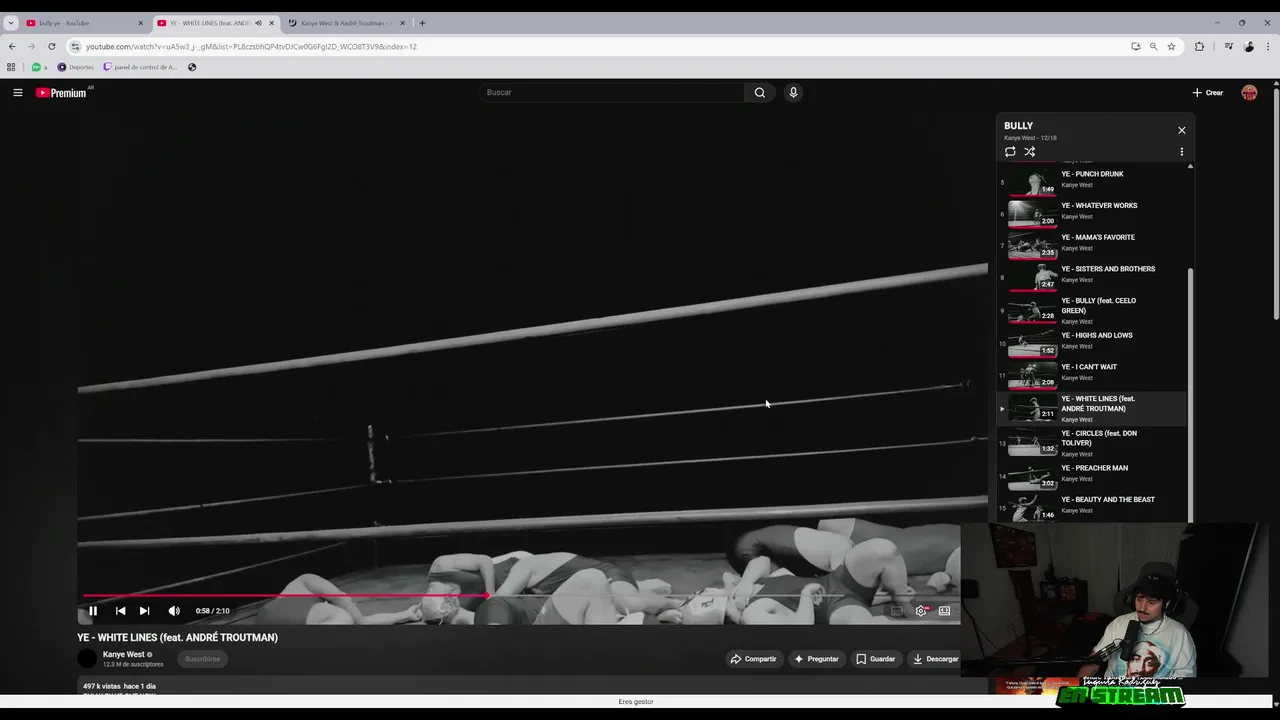1280x720 pixels.
Task: Play YE - I CAN'T WAIT from playlist
Action: click(1092, 373)
